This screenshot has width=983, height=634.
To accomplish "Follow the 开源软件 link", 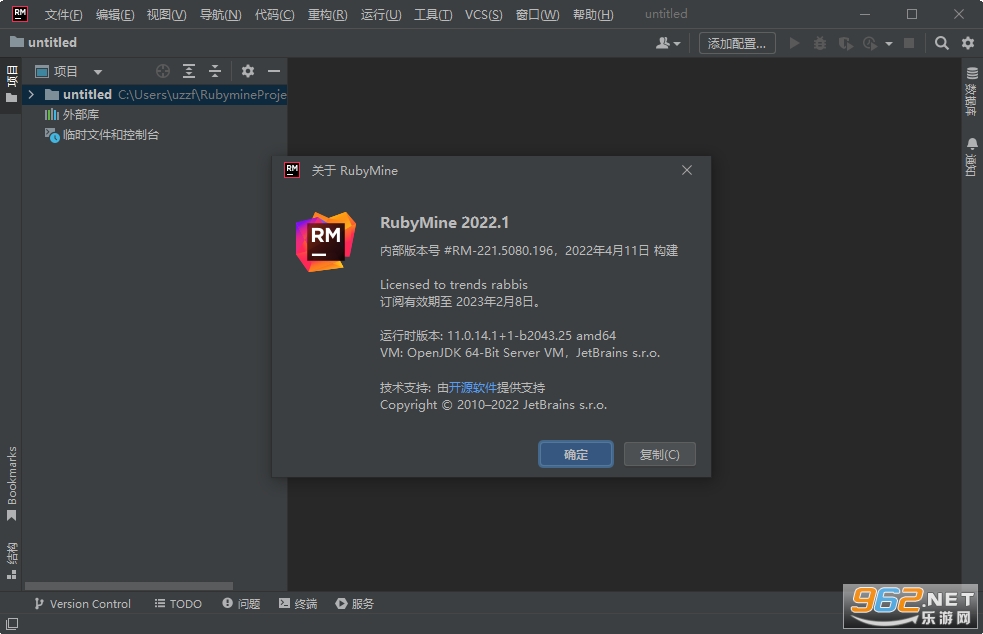I will point(473,388).
